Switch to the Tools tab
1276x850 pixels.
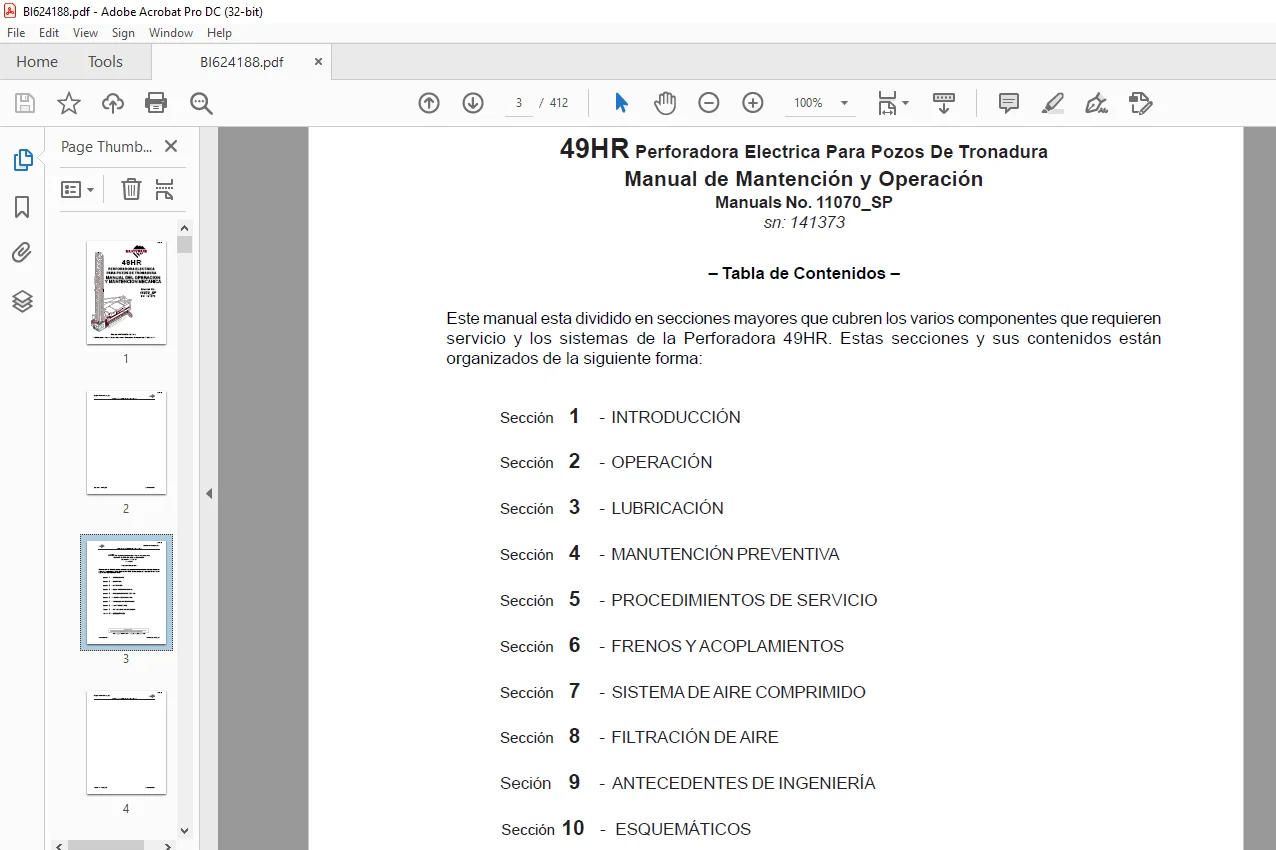(x=105, y=62)
